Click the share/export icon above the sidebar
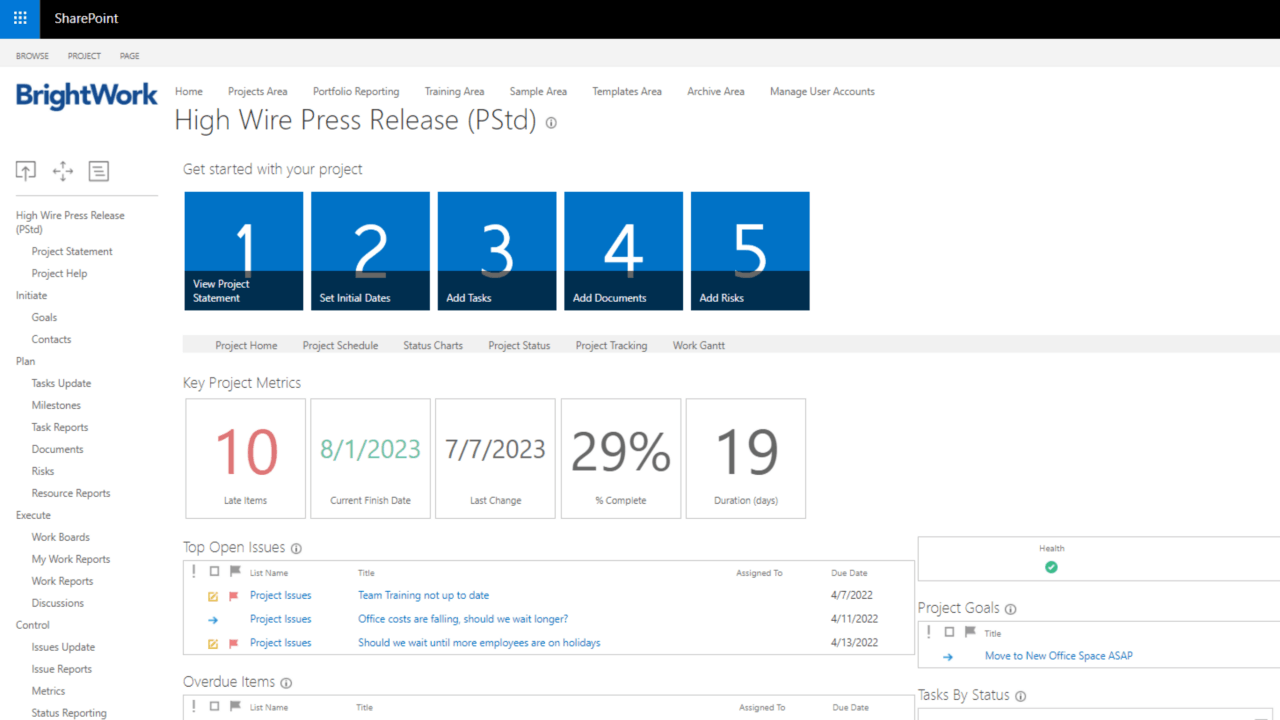Image resolution: width=1280 pixels, height=720 pixels. point(25,170)
